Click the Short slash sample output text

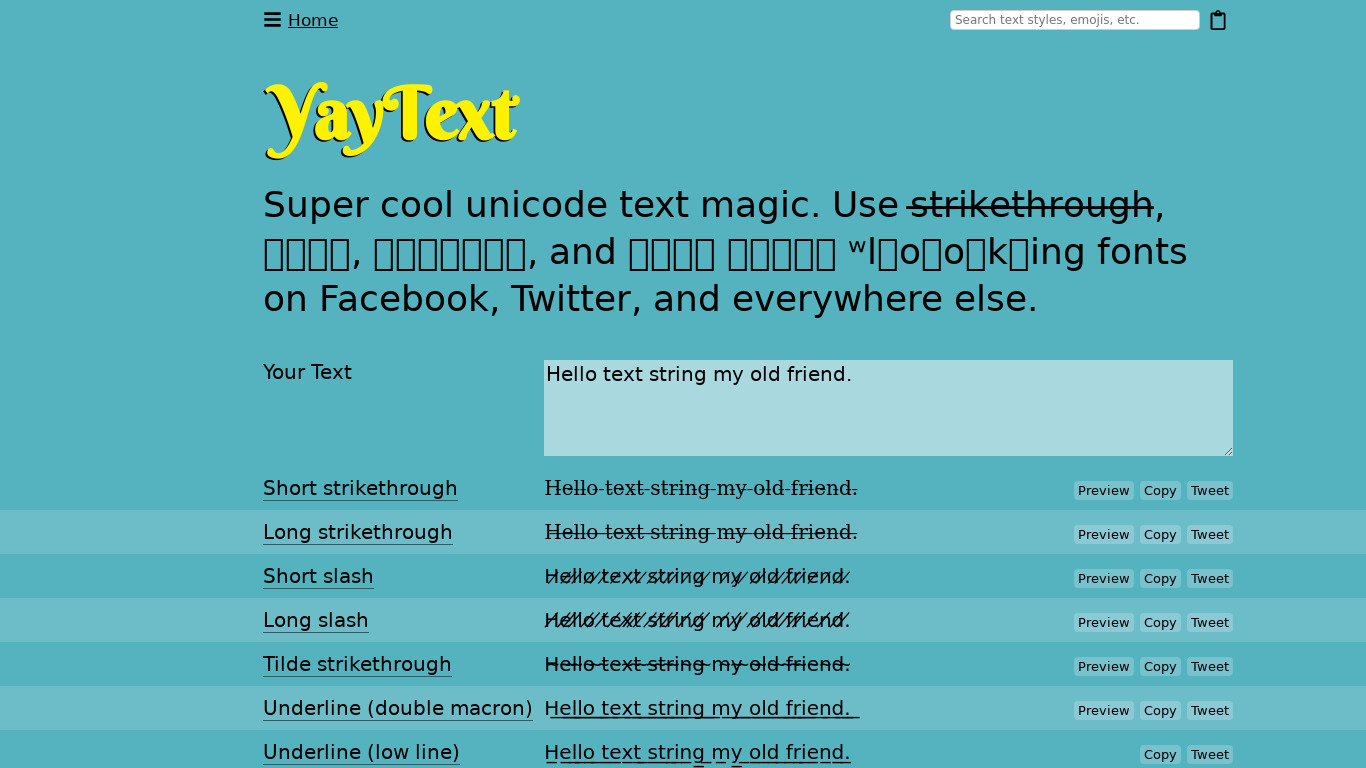click(x=698, y=576)
